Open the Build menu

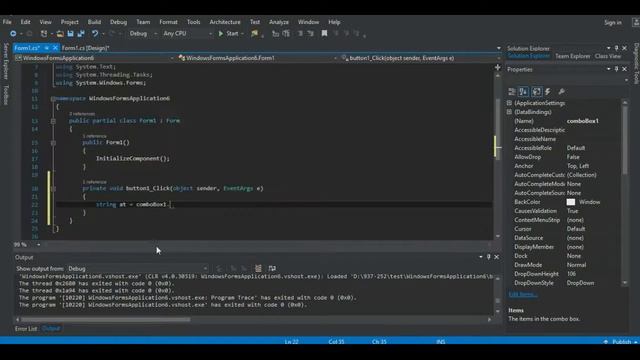(94, 22)
